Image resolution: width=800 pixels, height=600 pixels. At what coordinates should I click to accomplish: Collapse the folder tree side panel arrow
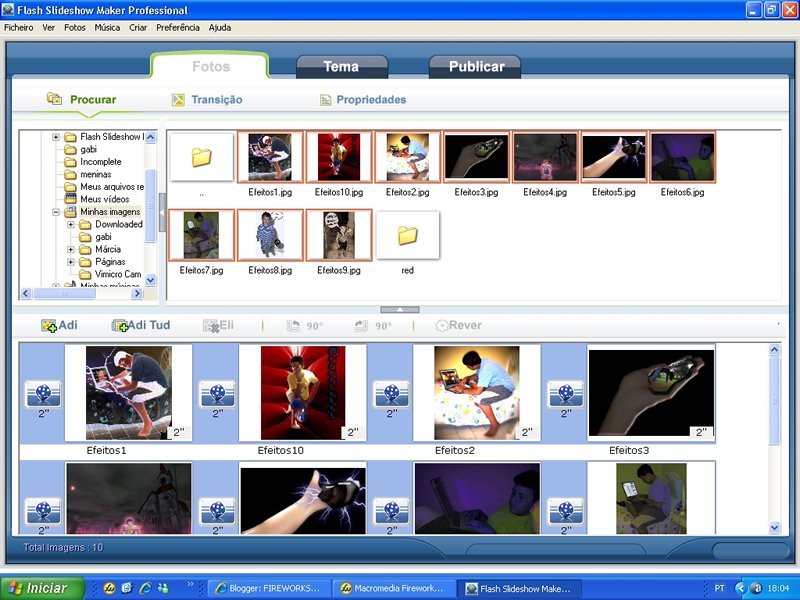162,213
